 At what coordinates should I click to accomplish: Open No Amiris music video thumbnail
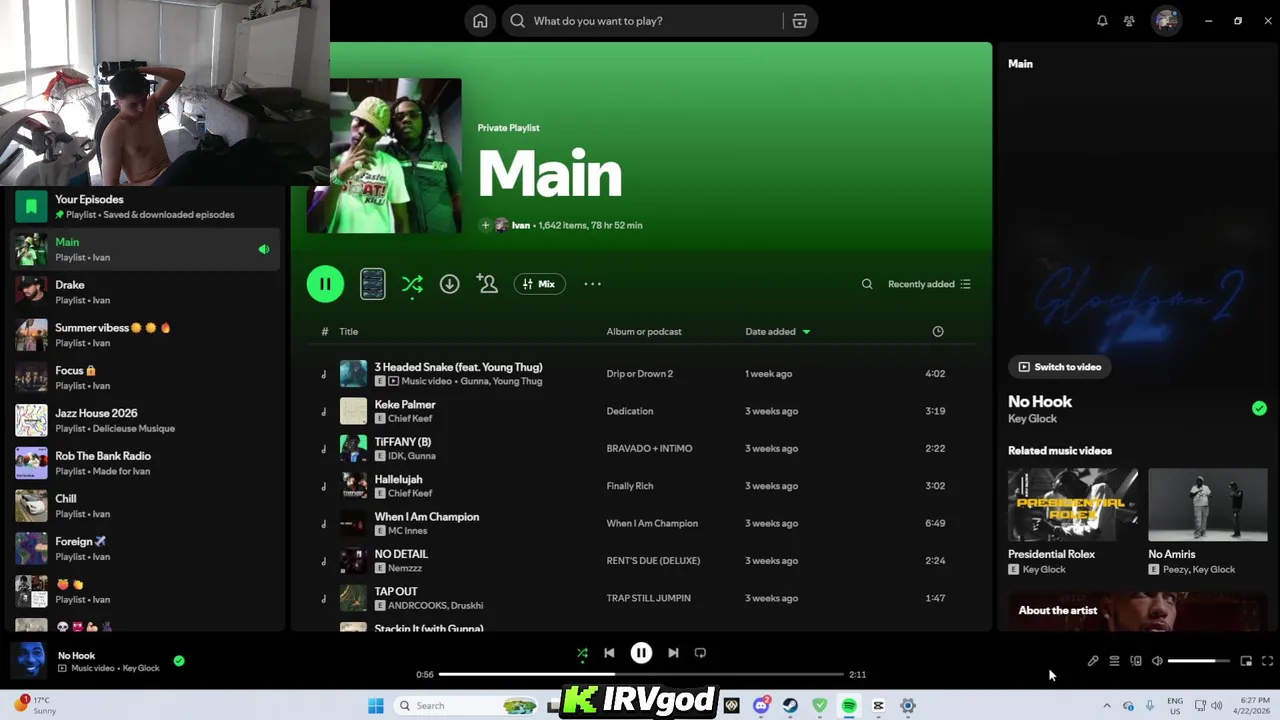(1208, 505)
